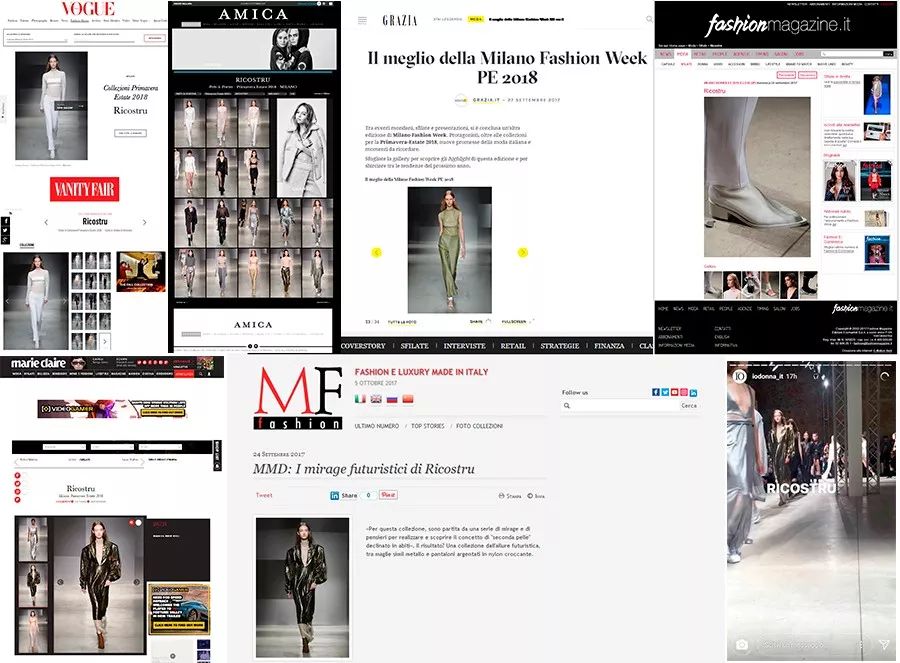
Task: Click the top red social icon on Marie Claire
Action: [x=17, y=475]
